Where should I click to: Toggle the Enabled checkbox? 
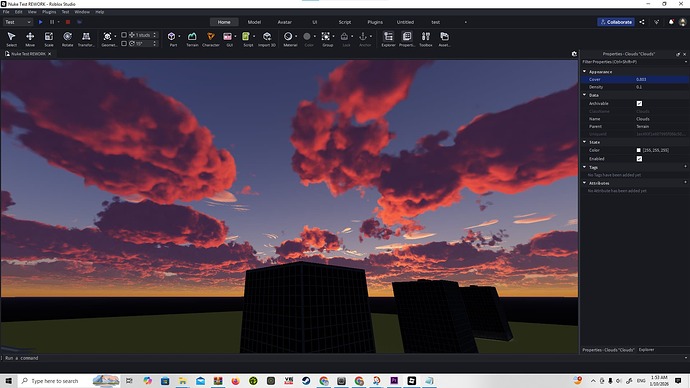[x=639, y=159]
